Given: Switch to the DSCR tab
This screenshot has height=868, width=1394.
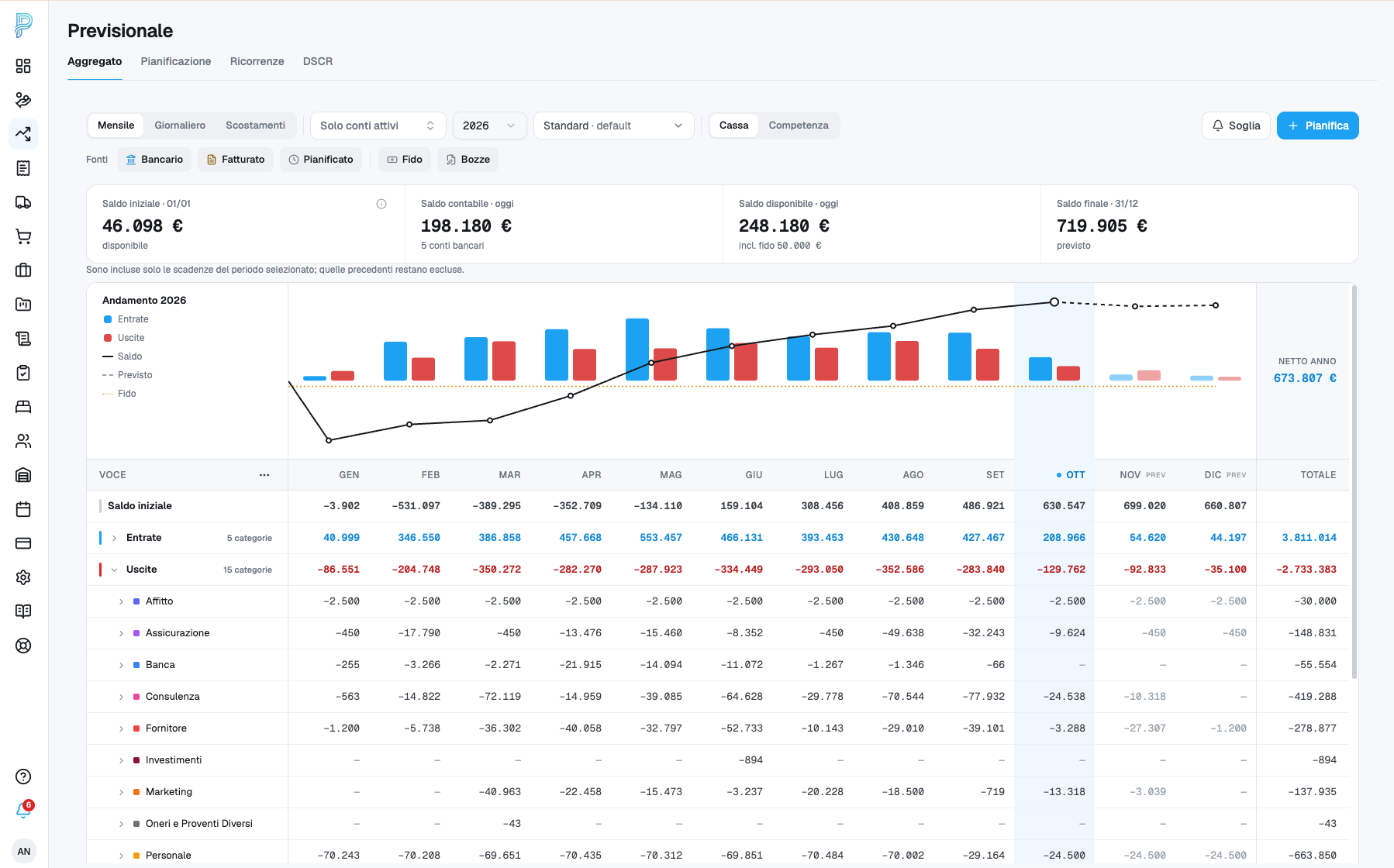Looking at the screenshot, I should [318, 61].
